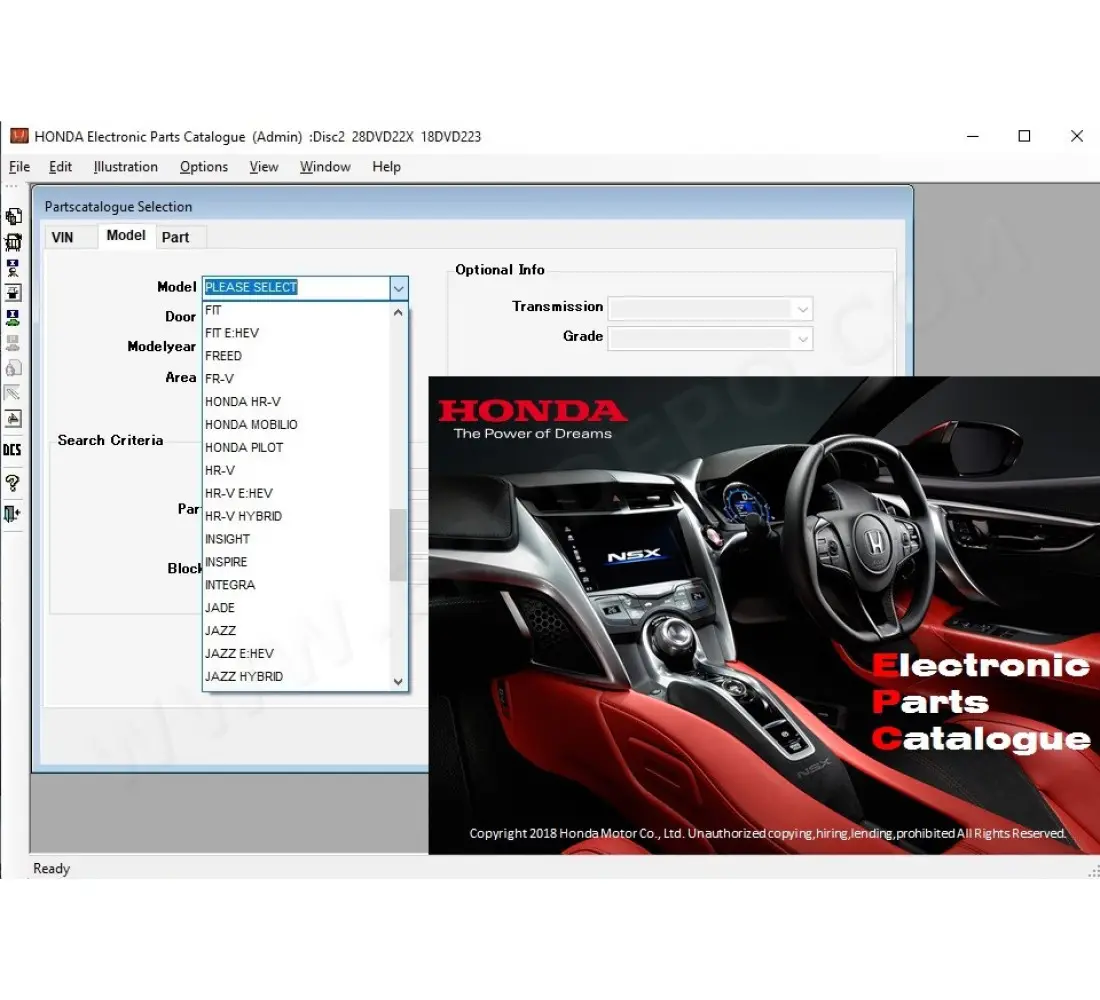The width and height of the screenshot is (1100, 1000).
Task: Open the Grade dropdown
Action: point(801,338)
